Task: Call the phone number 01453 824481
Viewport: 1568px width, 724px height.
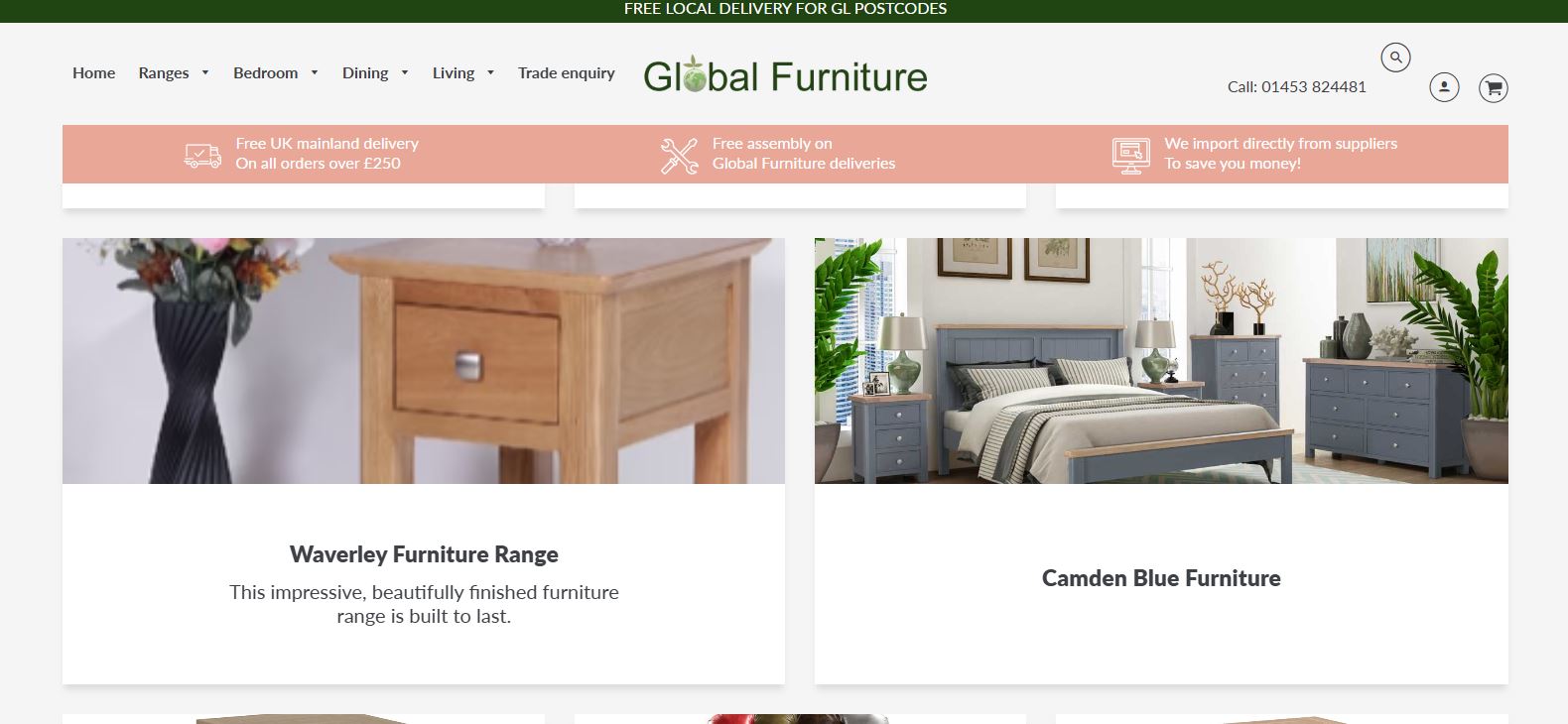Action: [x=1314, y=86]
